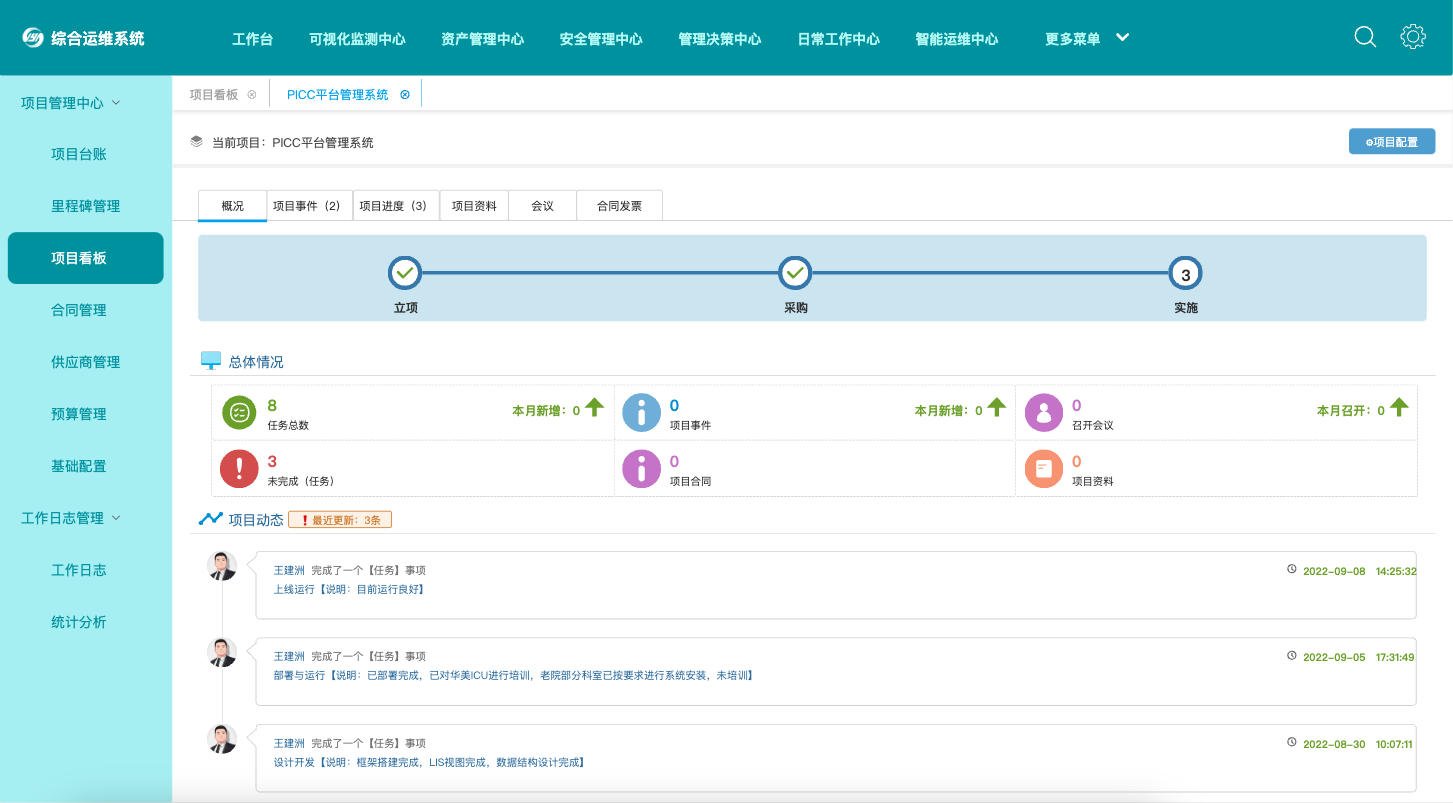Switch to the 项目看板 page tab
The image size is (1453, 803).
(214, 94)
